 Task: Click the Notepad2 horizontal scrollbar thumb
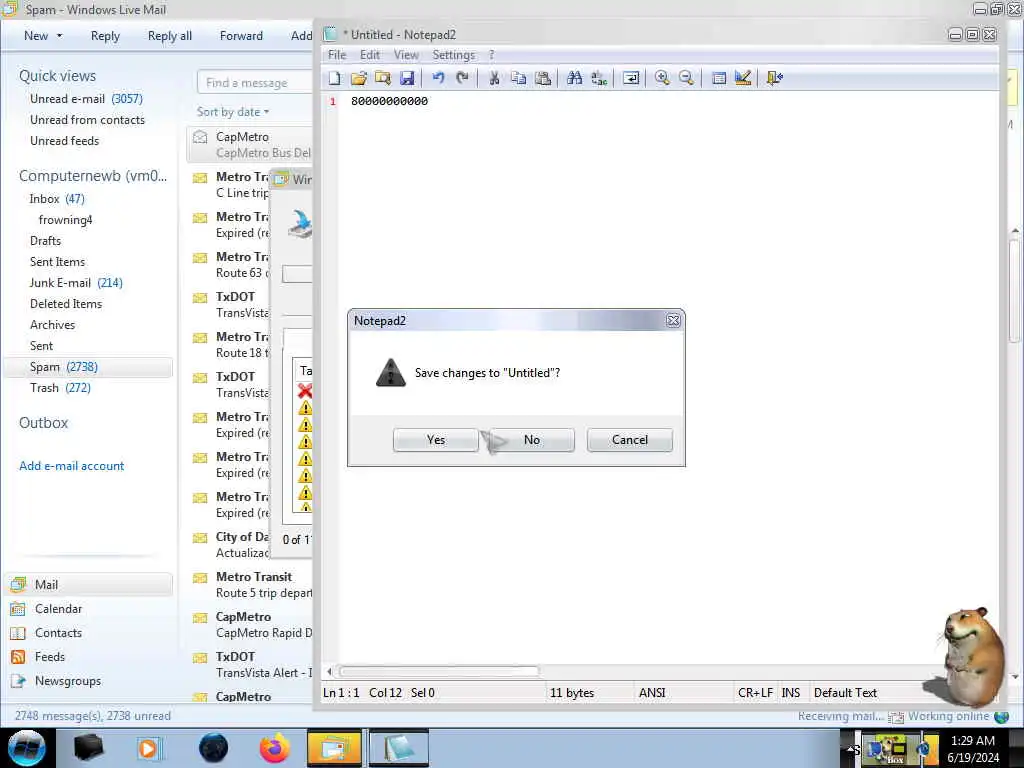click(x=439, y=671)
